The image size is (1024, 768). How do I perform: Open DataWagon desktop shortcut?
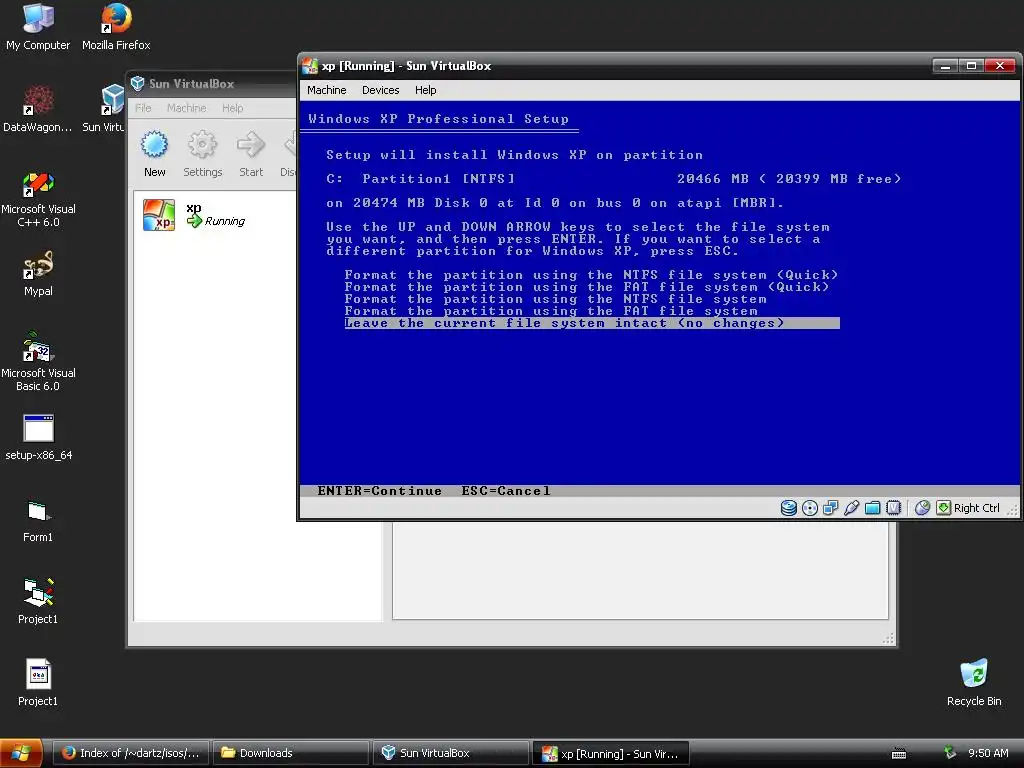click(x=38, y=108)
